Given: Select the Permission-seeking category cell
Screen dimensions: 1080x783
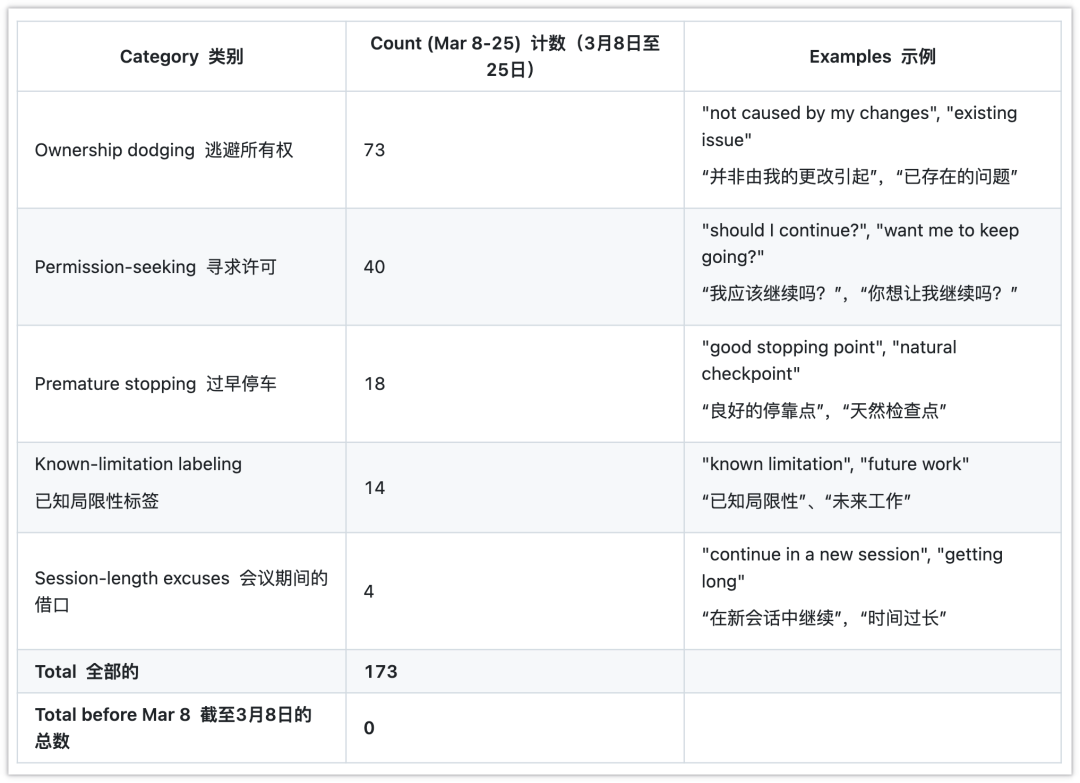Looking at the screenshot, I should point(155,267).
